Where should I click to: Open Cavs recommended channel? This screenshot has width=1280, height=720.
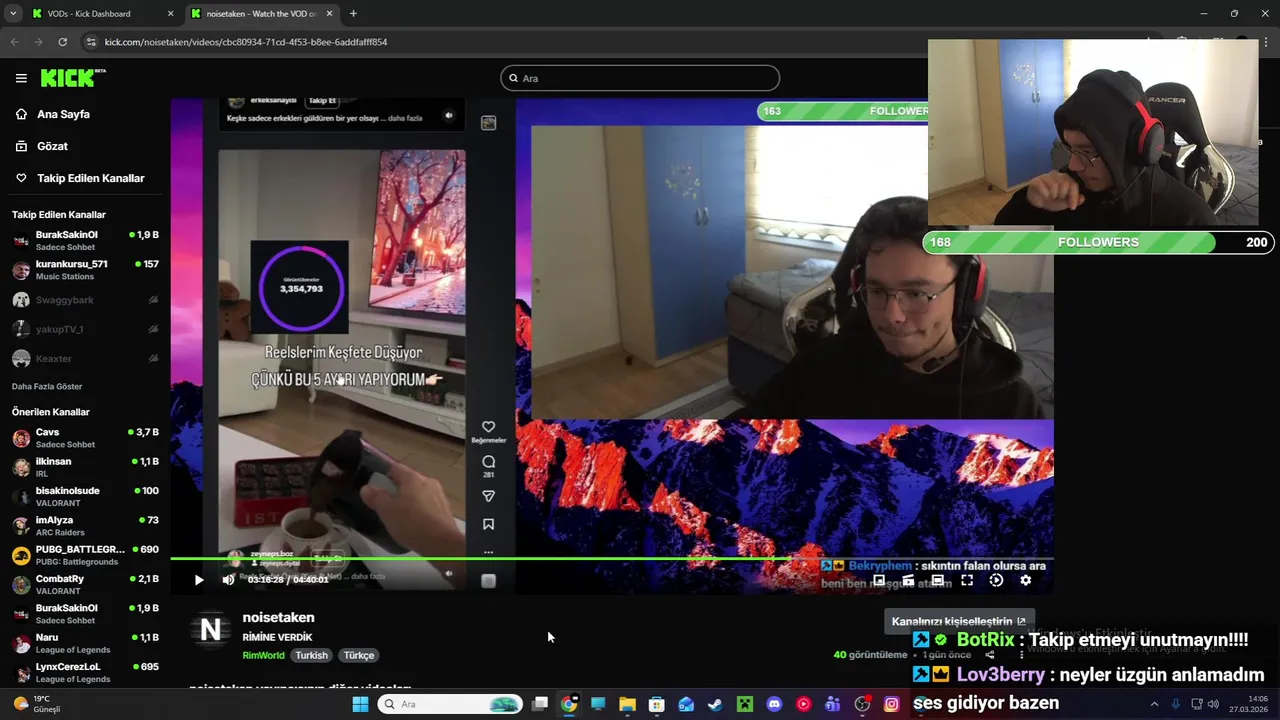point(85,438)
